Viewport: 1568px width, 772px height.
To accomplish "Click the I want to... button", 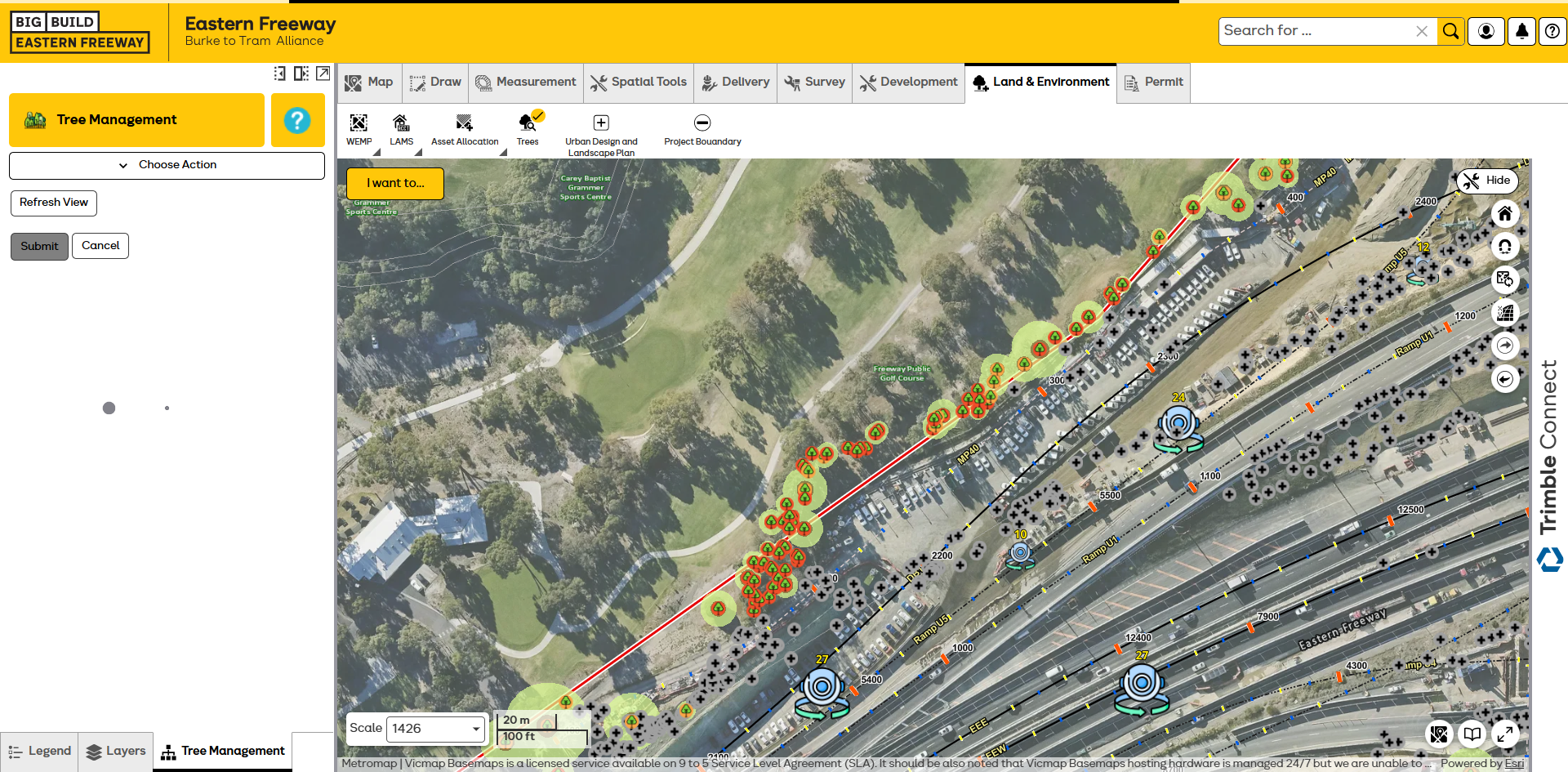I will coord(395,183).
